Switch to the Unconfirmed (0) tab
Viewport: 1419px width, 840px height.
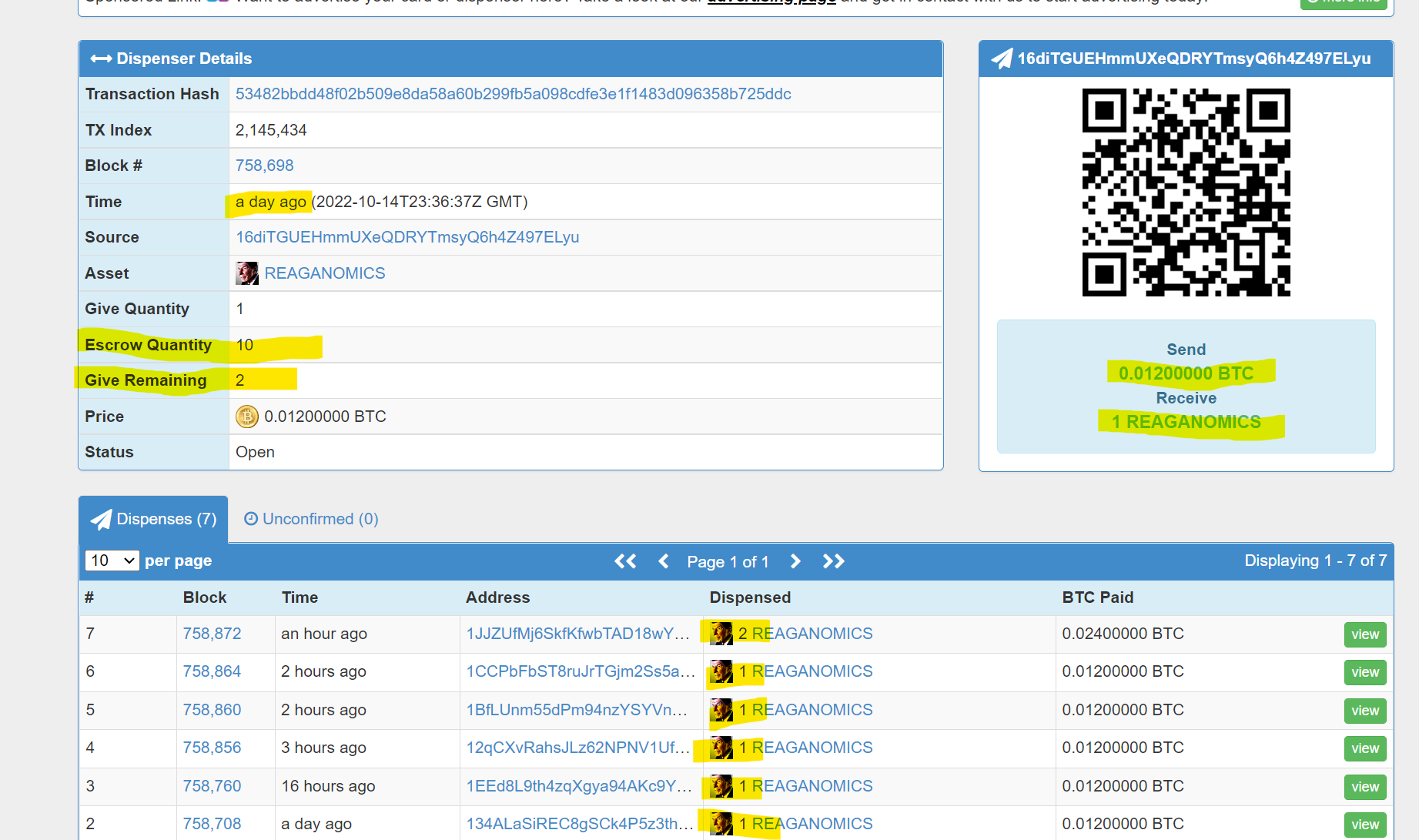311,519
